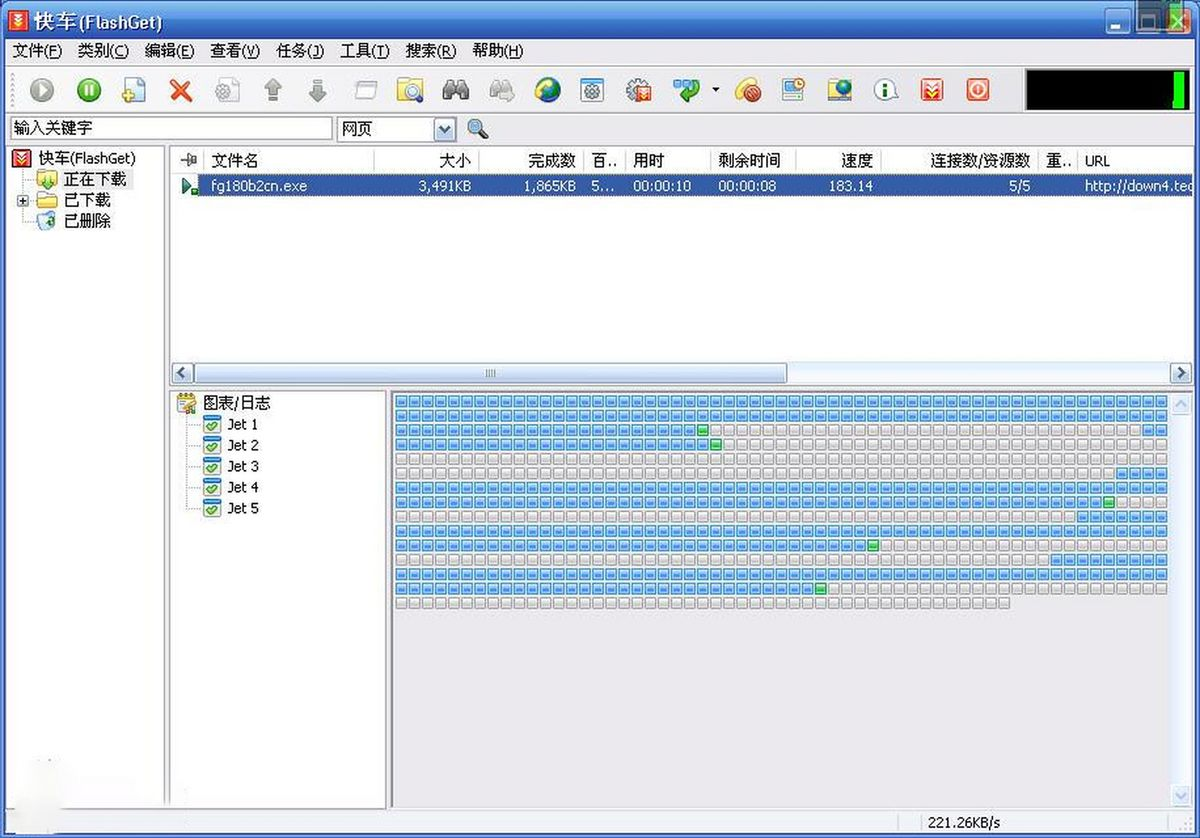Open the 任务(J) menu
Screen dimensions: 1200x838
click(x=300, y=51)
